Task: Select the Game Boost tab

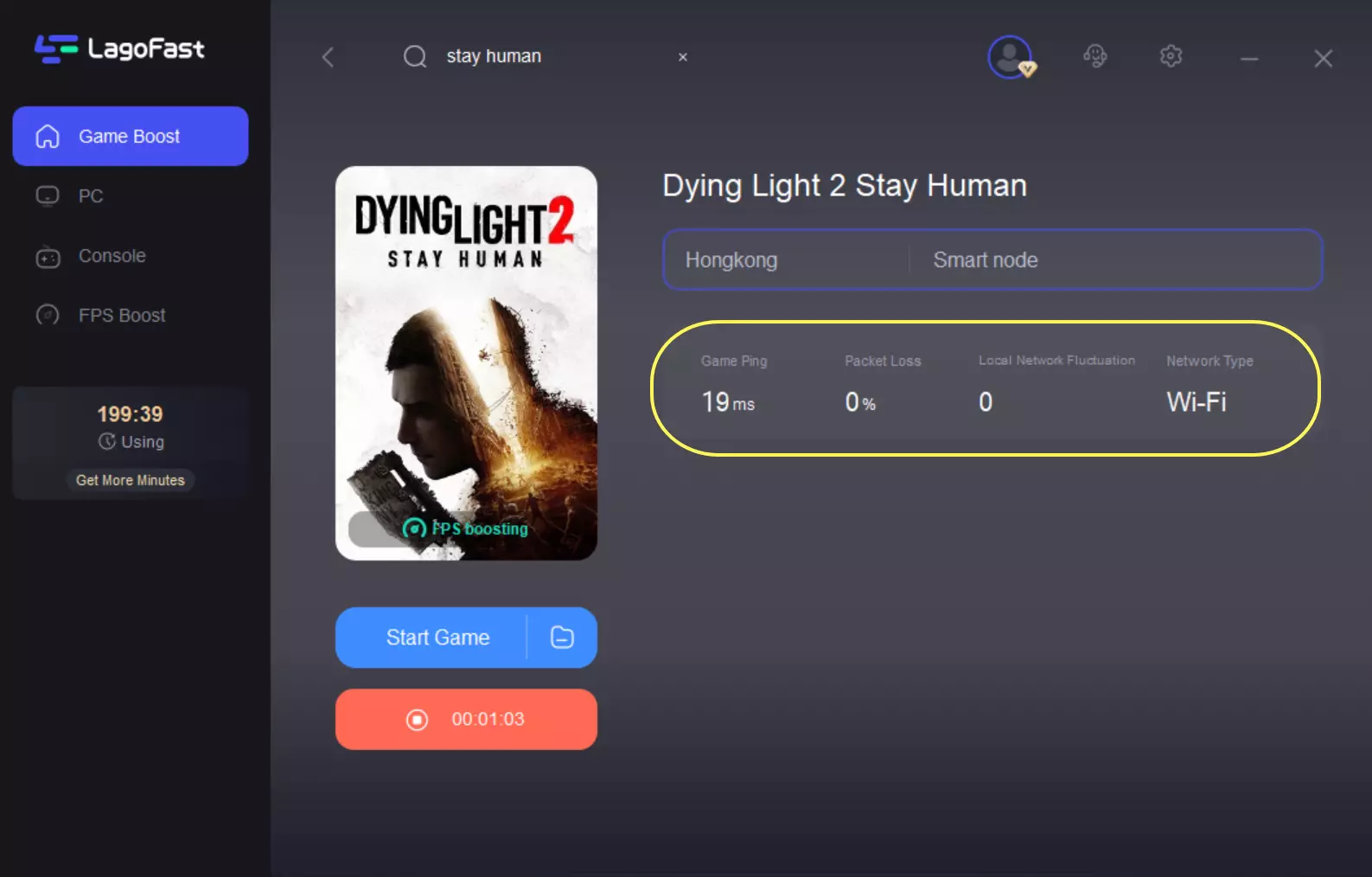Action: 131,137
